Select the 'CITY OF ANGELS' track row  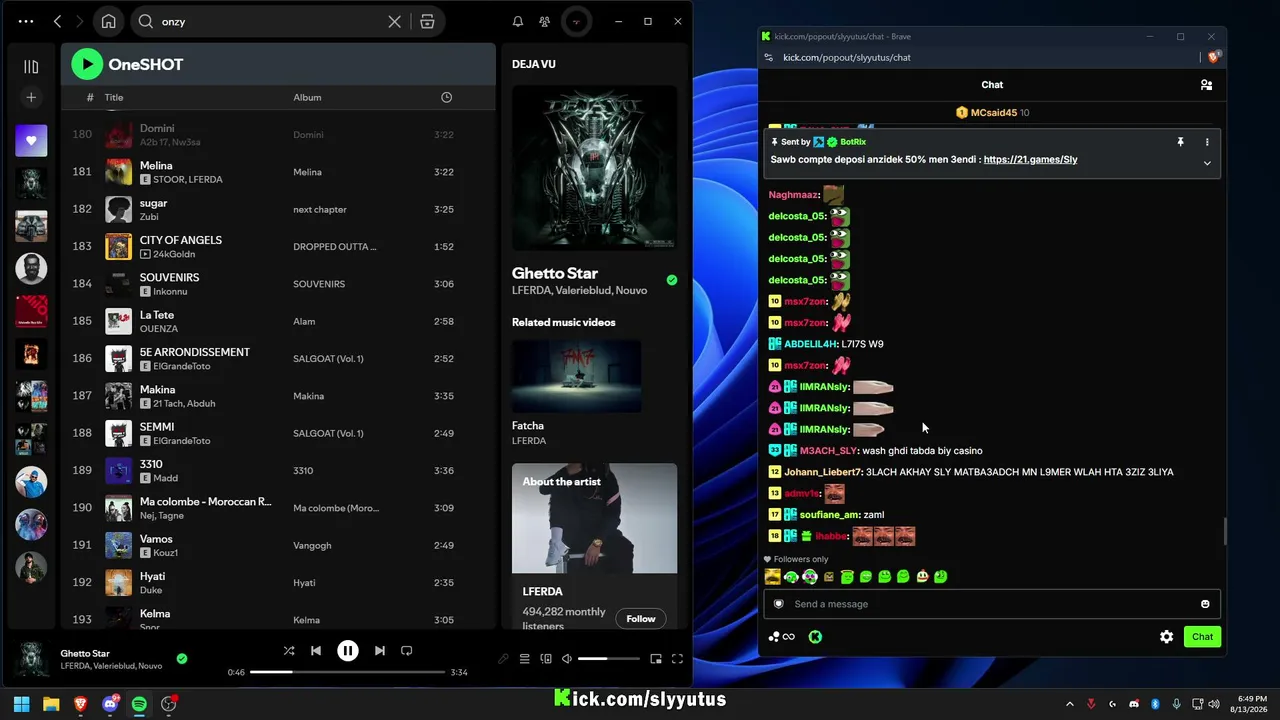[278, 246]
